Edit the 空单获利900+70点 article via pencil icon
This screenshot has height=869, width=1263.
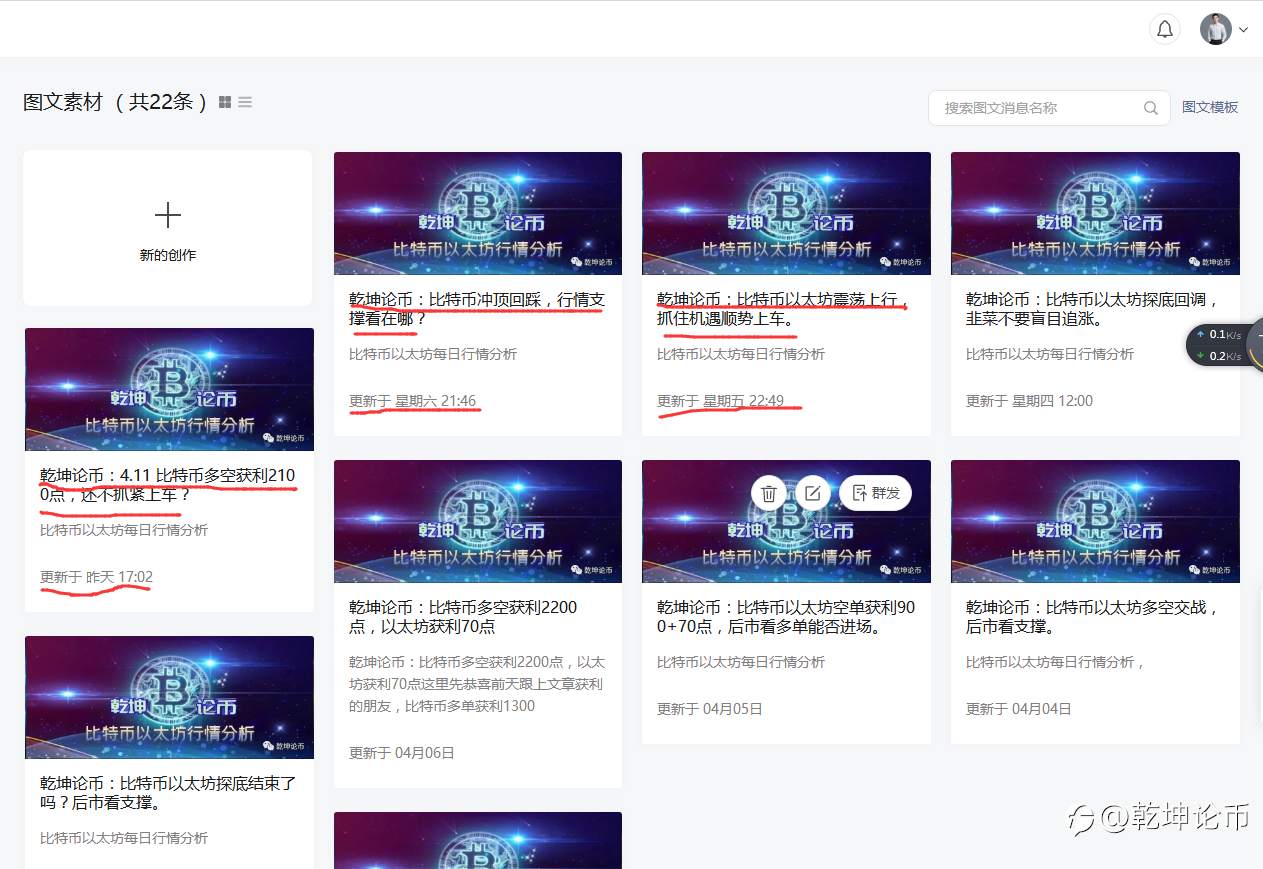click(813, 493)
